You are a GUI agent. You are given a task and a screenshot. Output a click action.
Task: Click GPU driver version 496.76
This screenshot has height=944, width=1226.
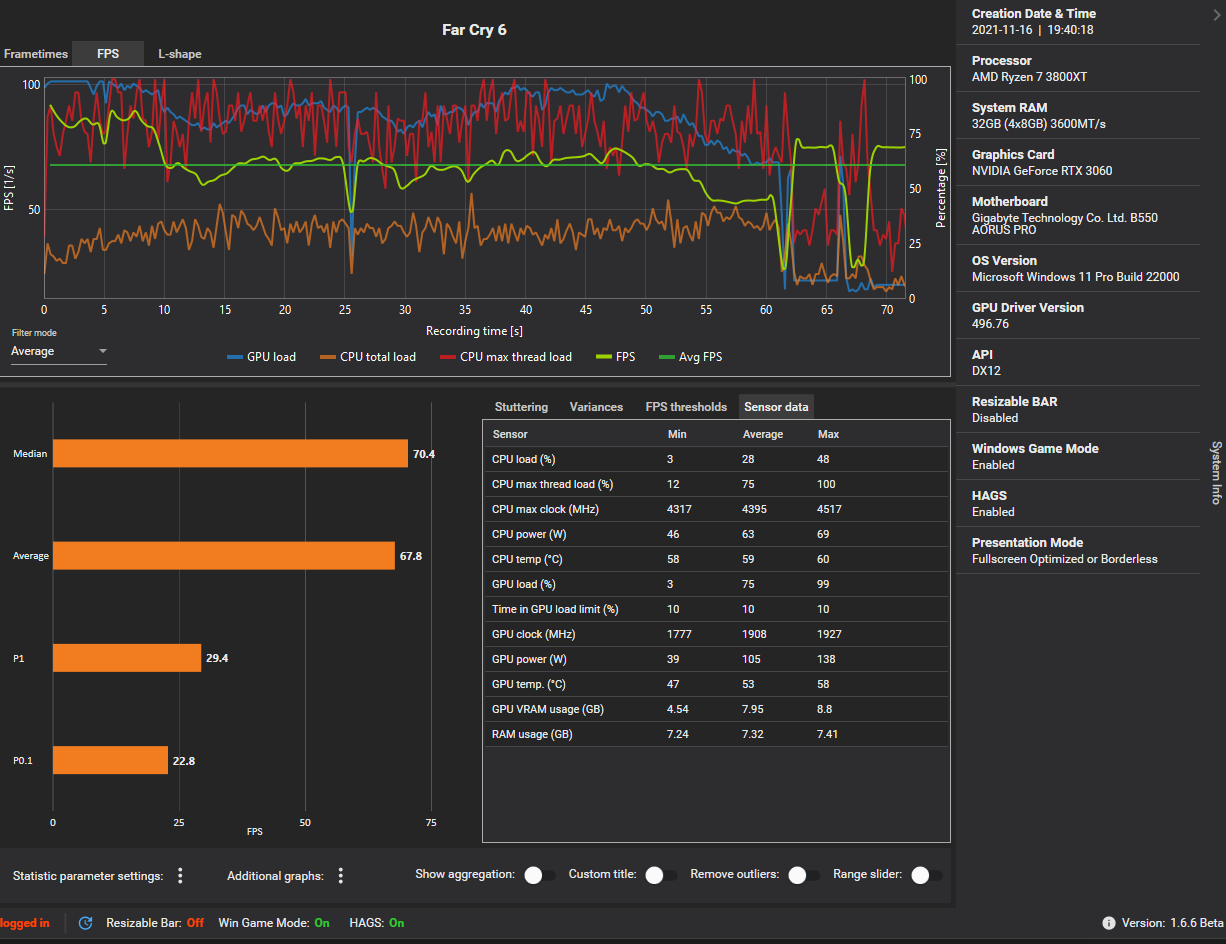990,324
